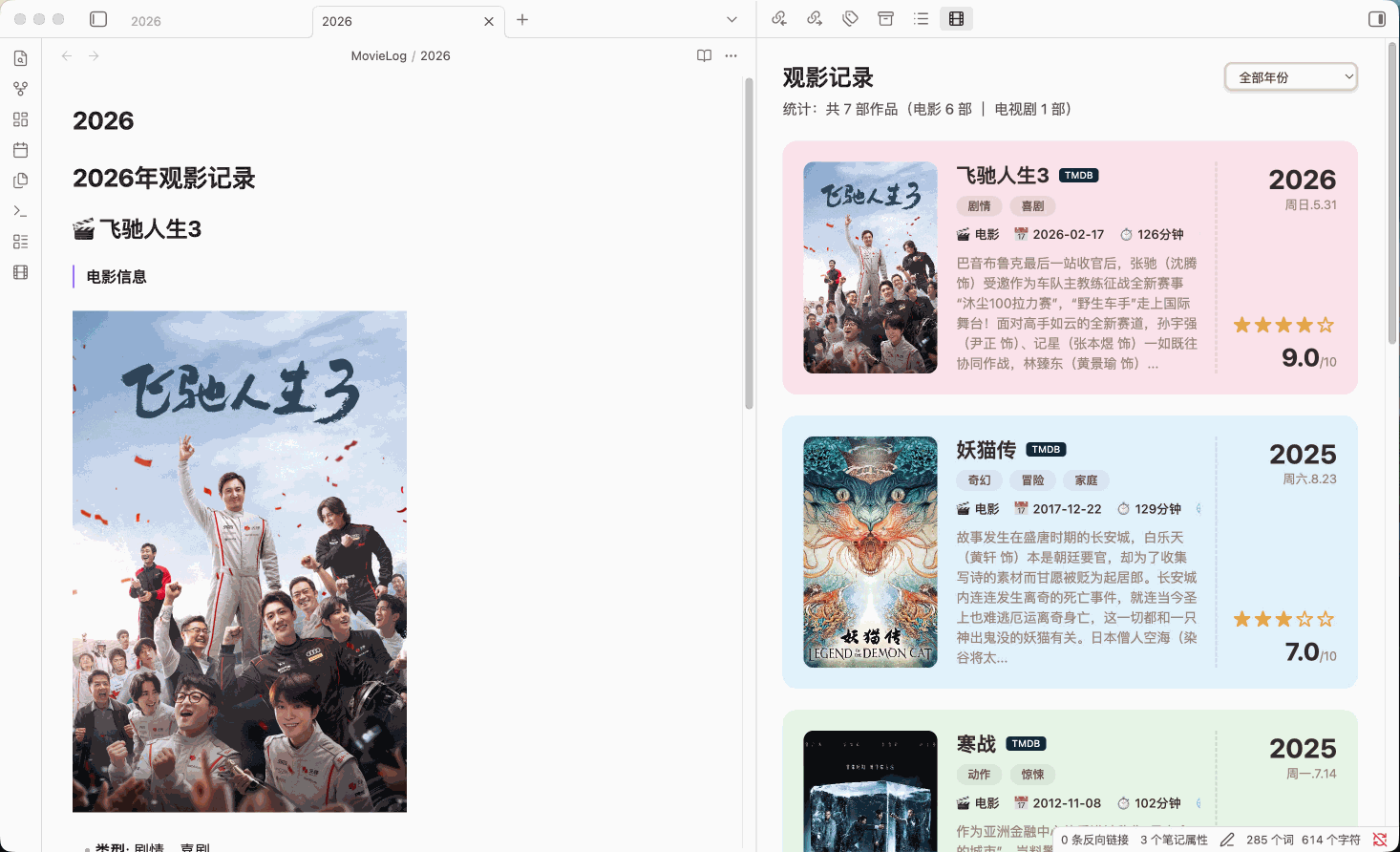Open today's daily note calendar icon
Image resolution: width=1400 pixels, height=852 pixels.
click(x=21, y=150)
